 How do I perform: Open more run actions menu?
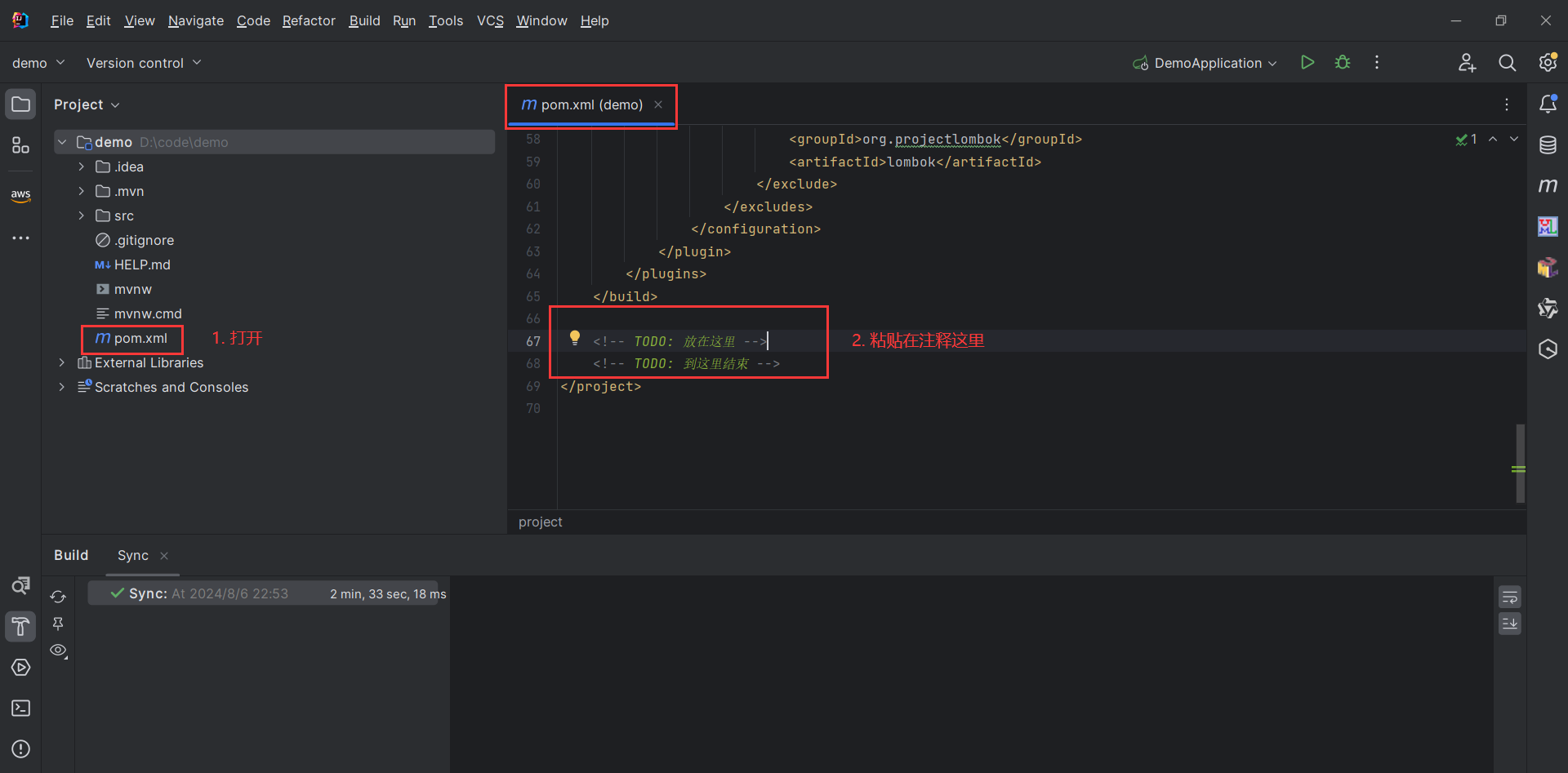pos(1377,62)
